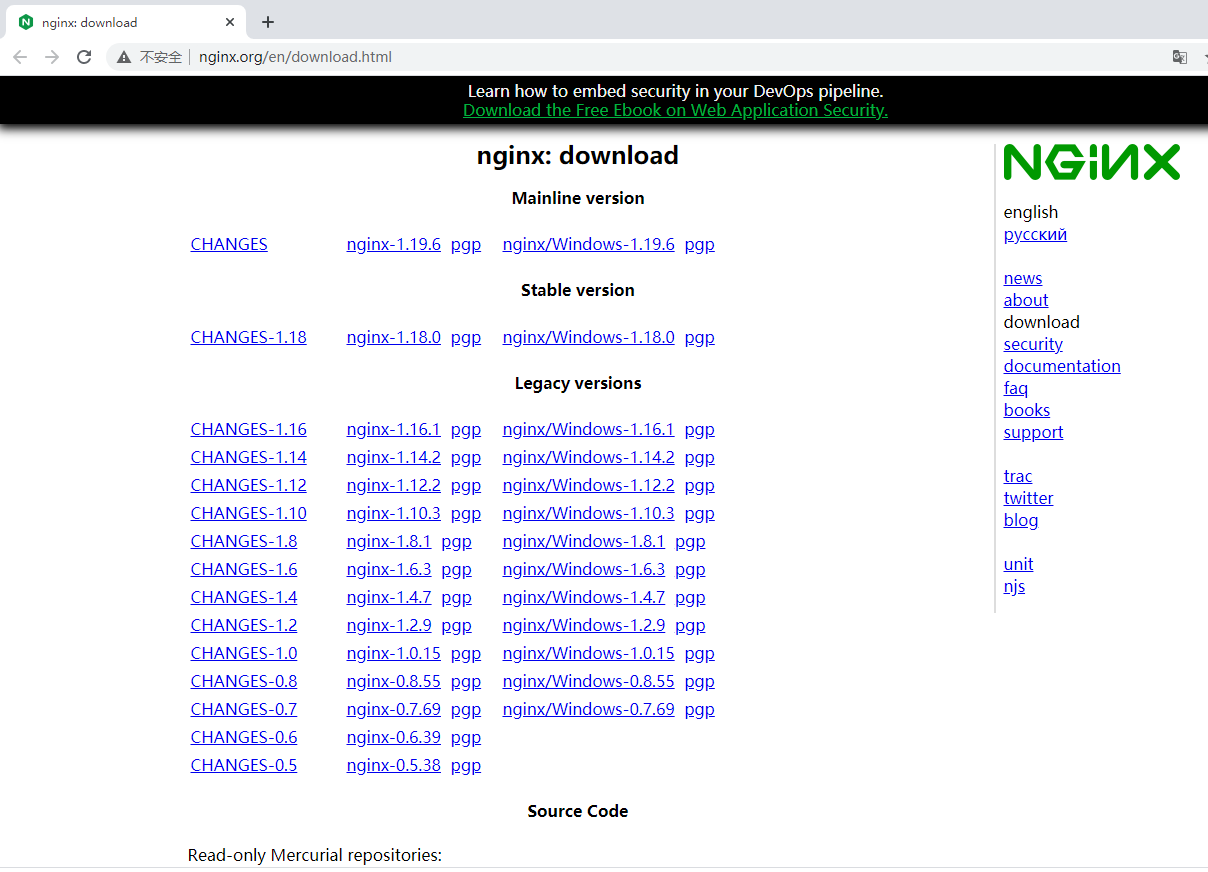The width and height of the screenshot is (1208, 872).
Task: Click the browser back arrow
Action: point(20,57)
